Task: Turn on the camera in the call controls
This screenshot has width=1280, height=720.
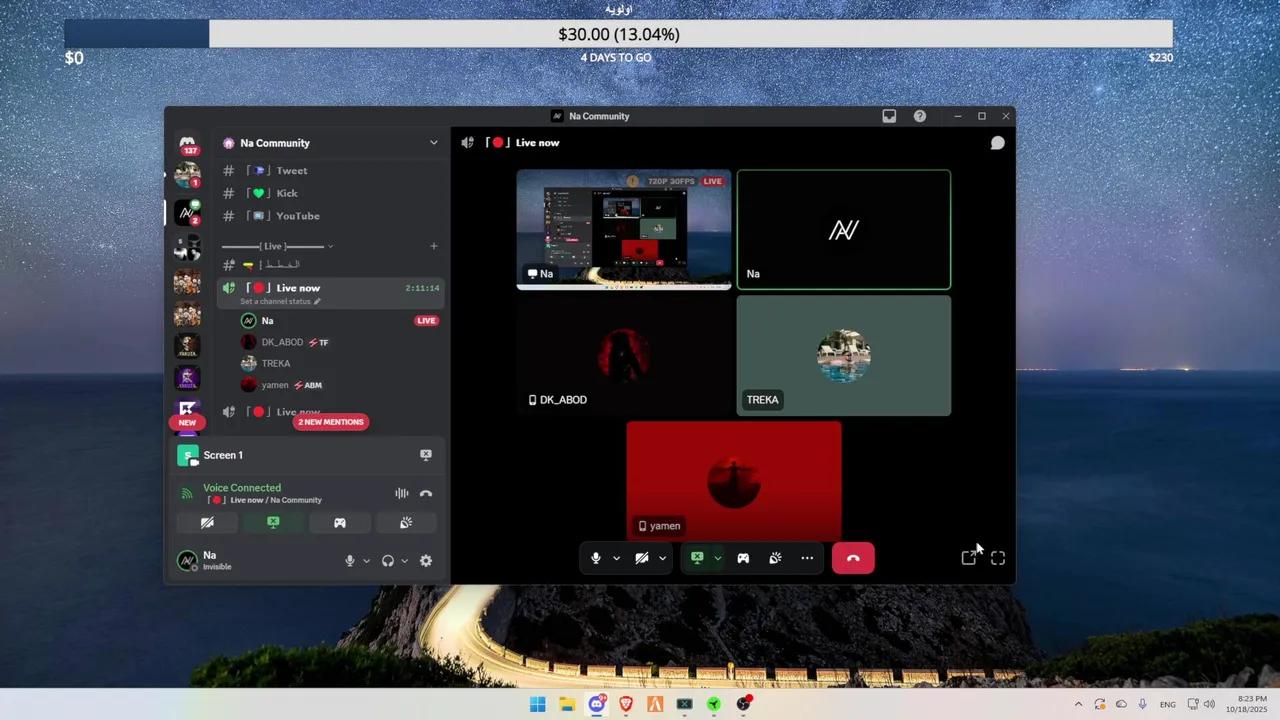Action: point(642,558)
